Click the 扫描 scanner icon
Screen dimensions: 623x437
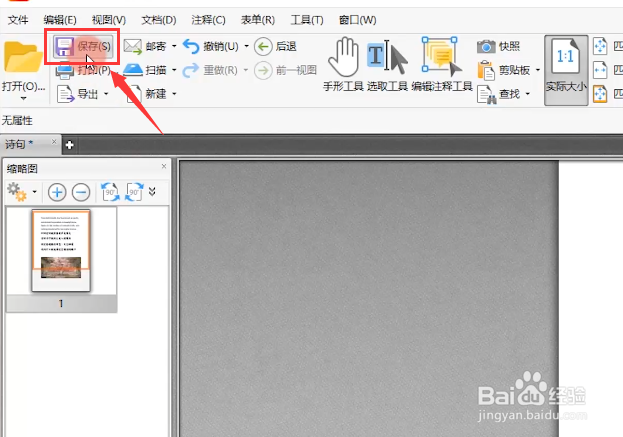[x=133, y=70]
